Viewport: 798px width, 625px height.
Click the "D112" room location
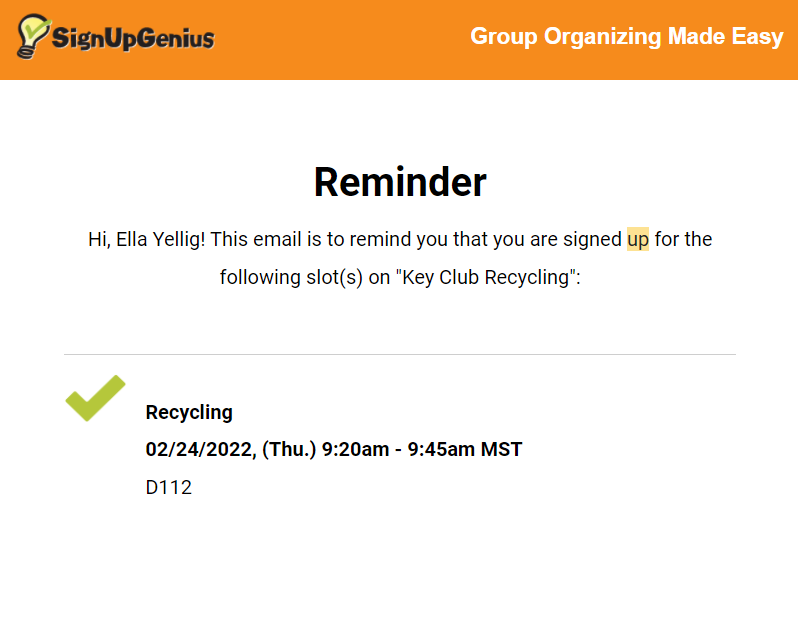[x=169, y=488]
